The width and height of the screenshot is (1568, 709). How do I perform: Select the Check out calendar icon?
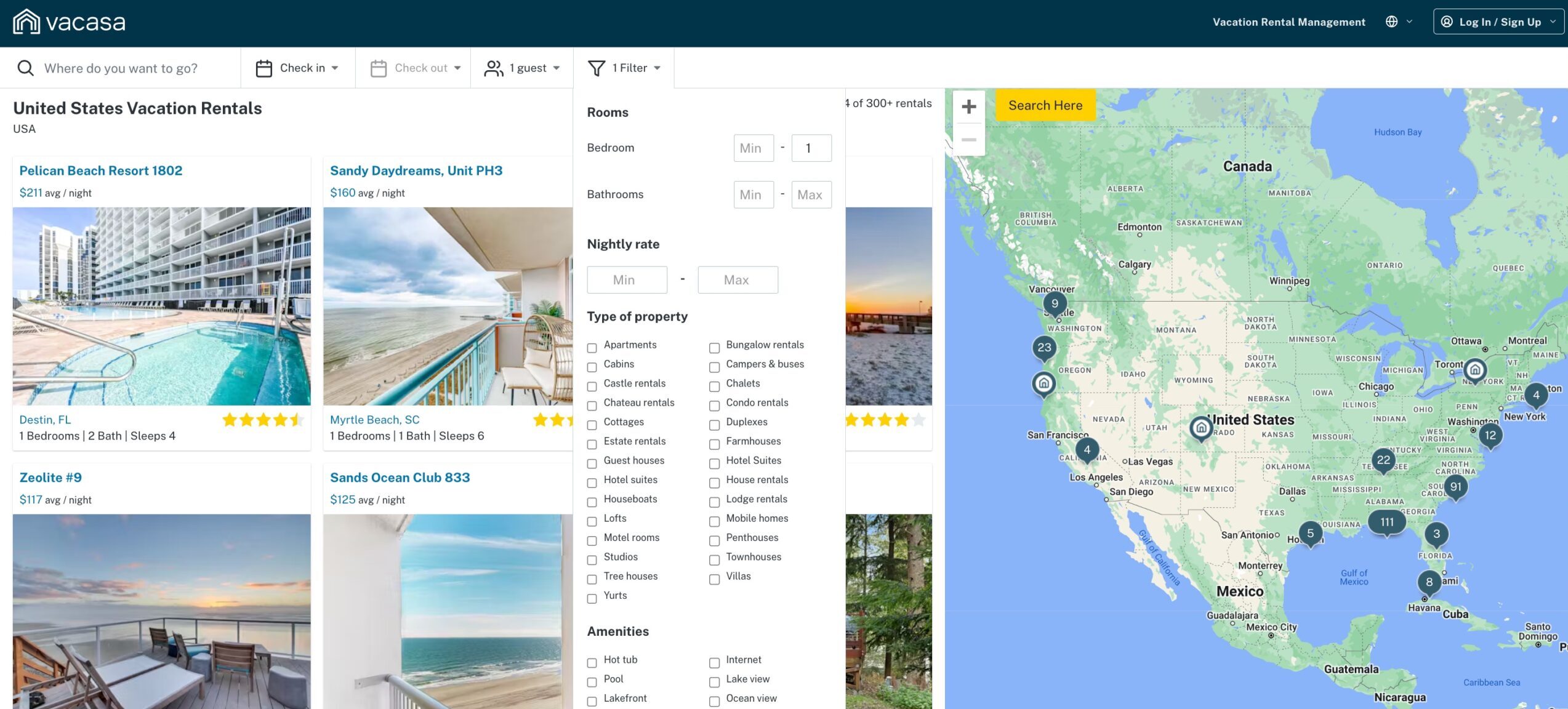pyautogui.click(x=378, y=68)
